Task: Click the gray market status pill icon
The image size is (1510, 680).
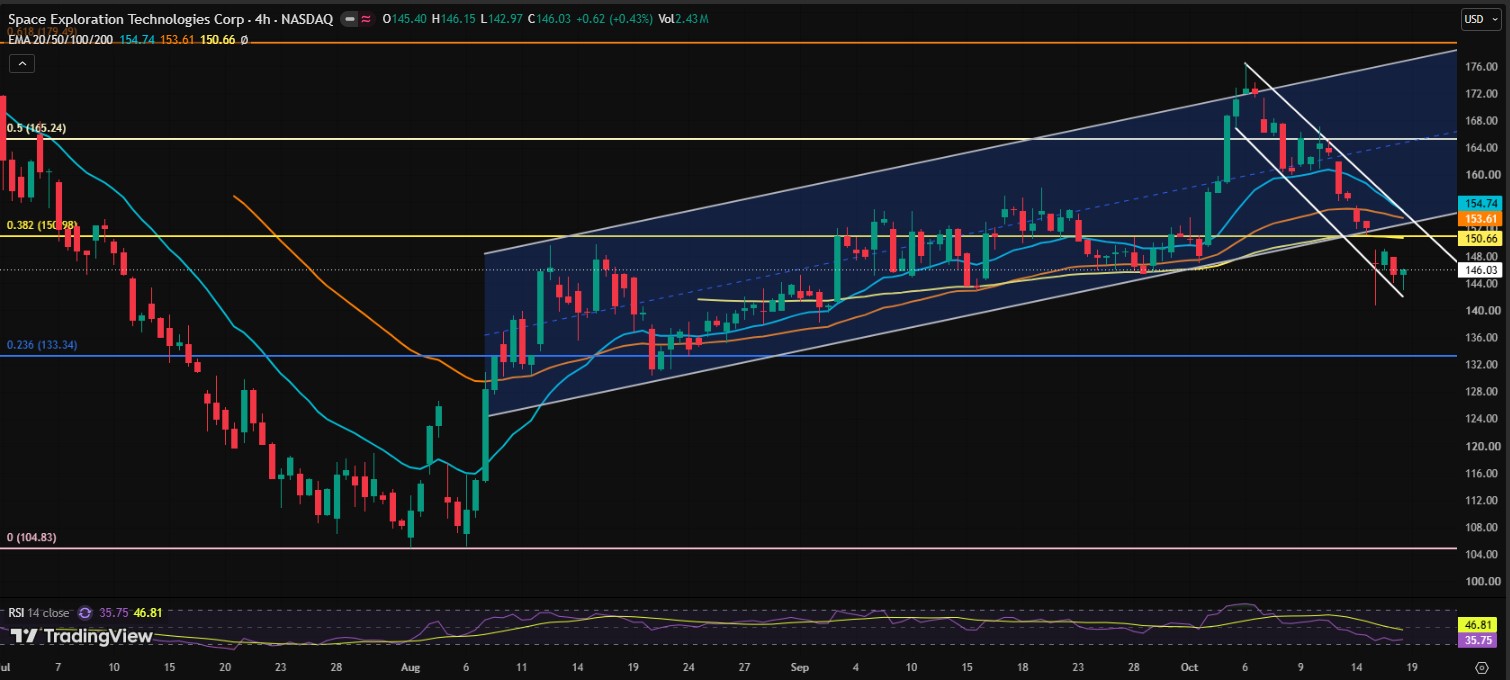Action: click(349, 19)
